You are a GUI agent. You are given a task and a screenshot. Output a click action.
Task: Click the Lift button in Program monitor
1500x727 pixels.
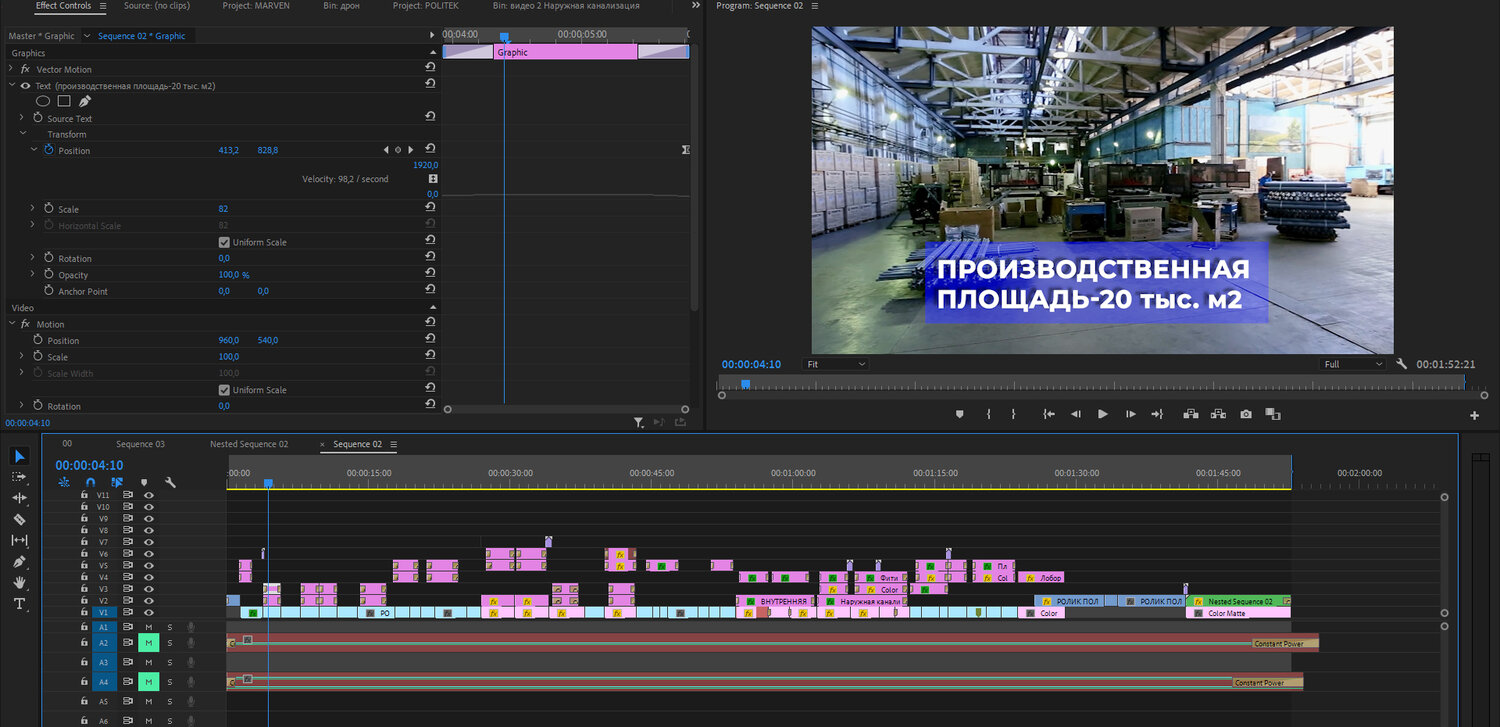[x=1191, y=414]
